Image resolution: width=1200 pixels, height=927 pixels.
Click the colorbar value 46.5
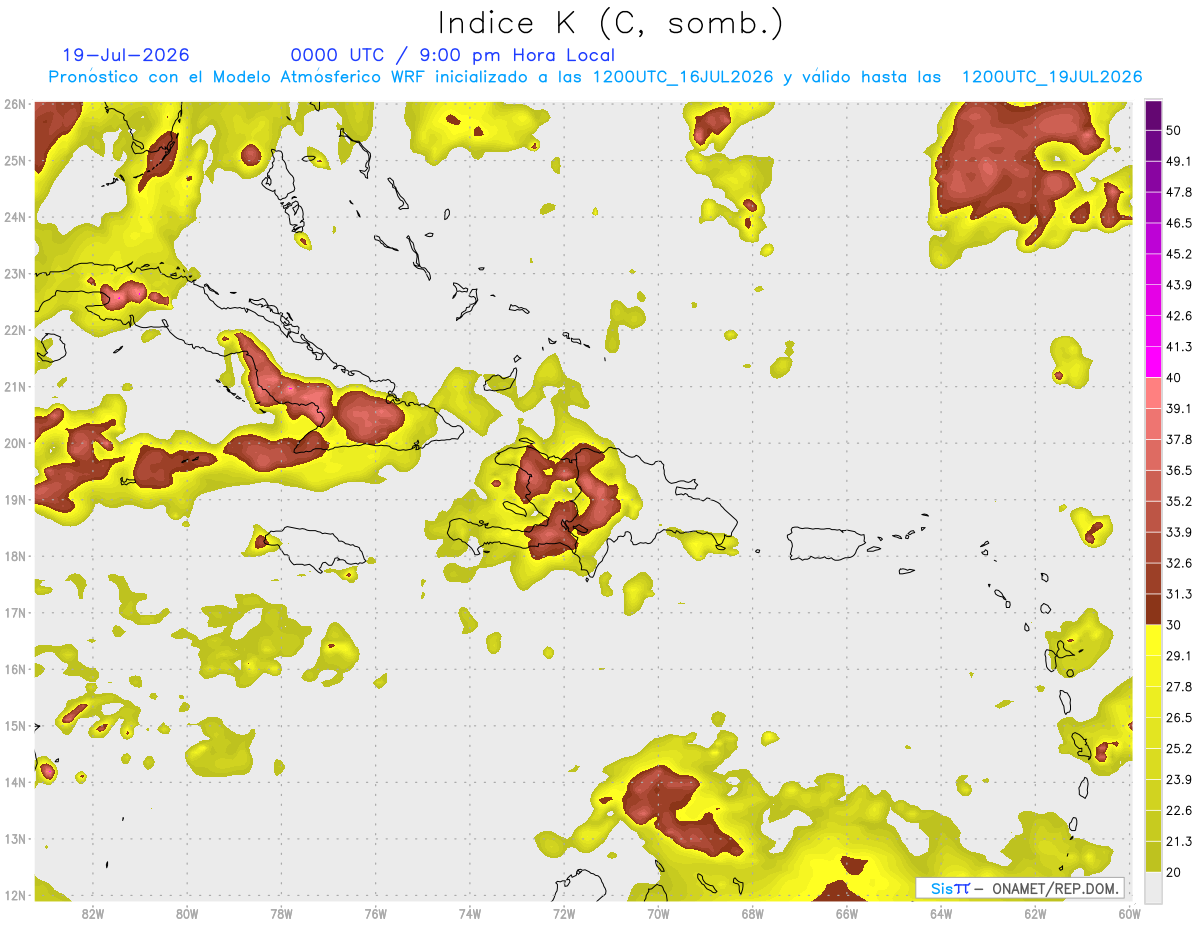click(1179, 223)
